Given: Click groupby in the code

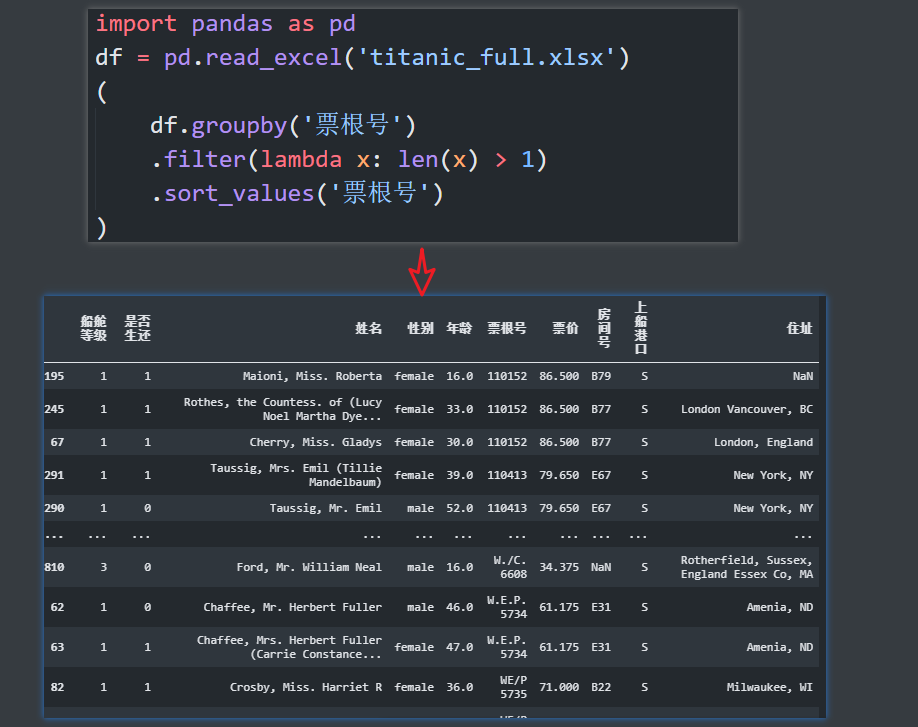Looking at the screenshot, I should (239, 126).
